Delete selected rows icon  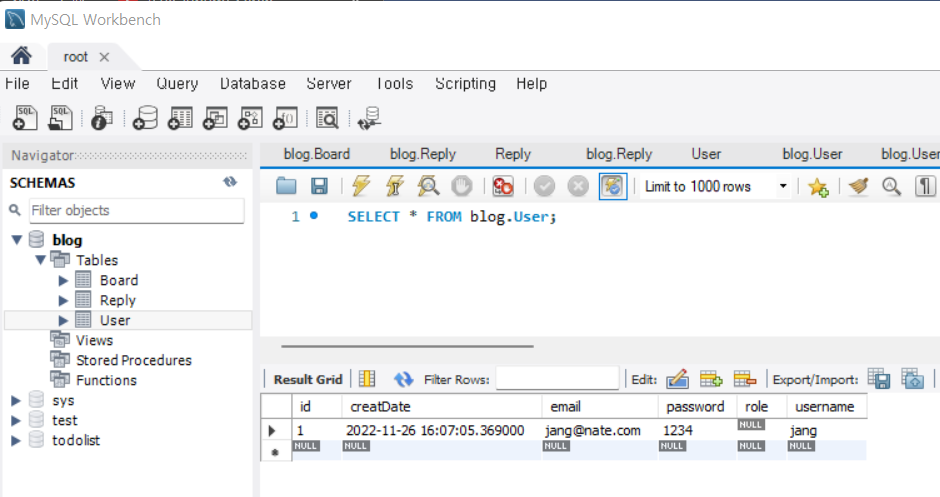(745, 379)
